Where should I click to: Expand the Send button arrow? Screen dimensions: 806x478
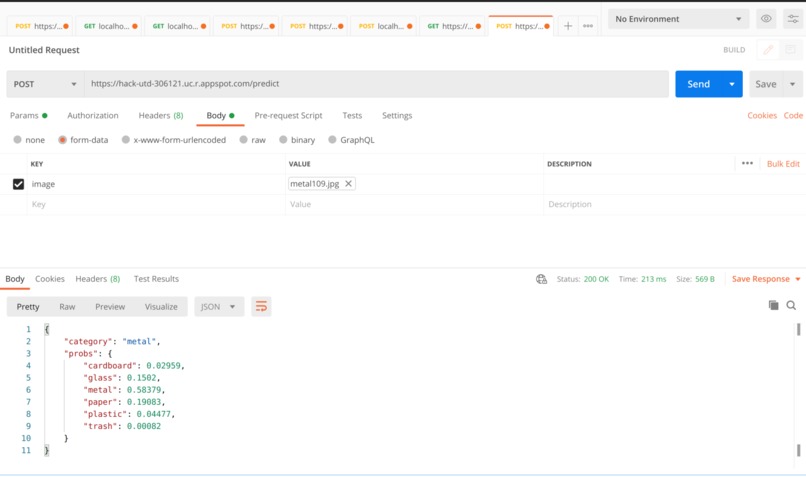point(732,84)
